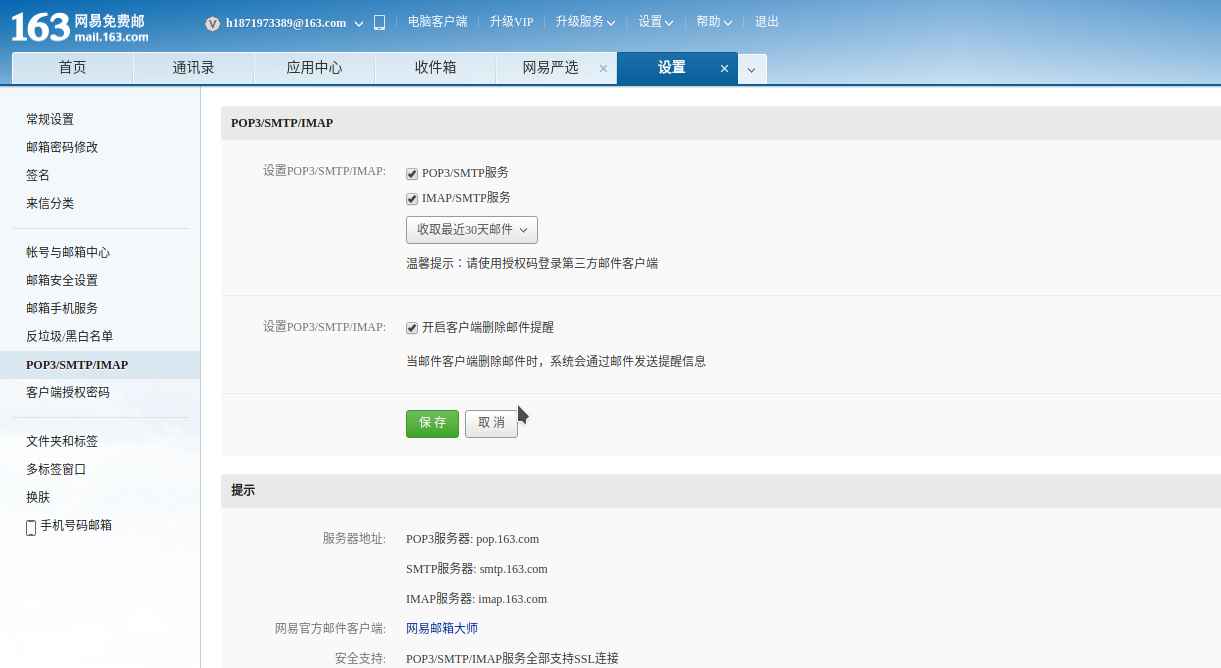Screen dimensions: 1221x668
Task: Expand the account dropdown arrow by email address
Action: [x=359, y=23]
